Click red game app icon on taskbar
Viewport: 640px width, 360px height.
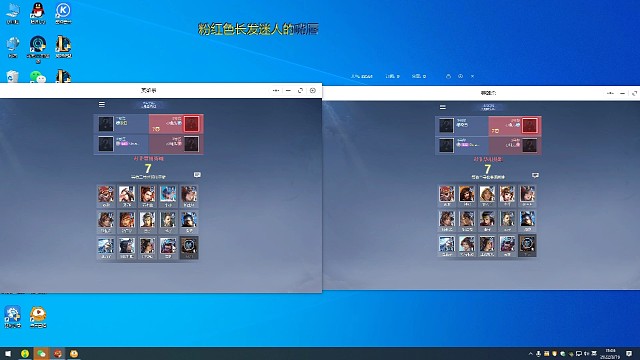(58, 353)
